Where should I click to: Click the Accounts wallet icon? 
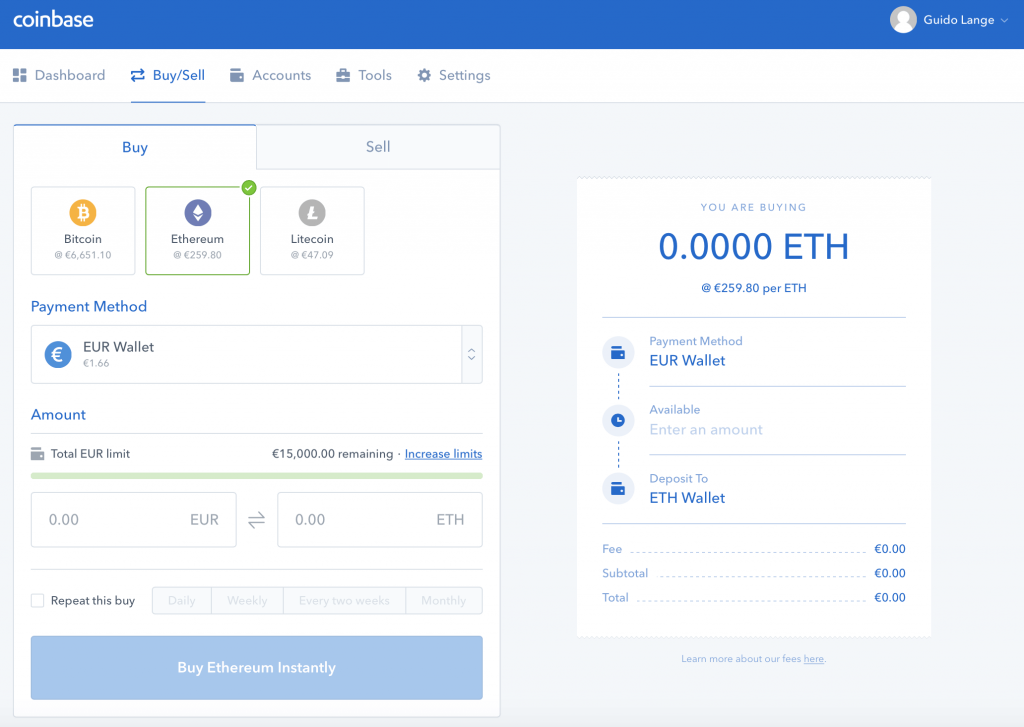tap(236, 75)
